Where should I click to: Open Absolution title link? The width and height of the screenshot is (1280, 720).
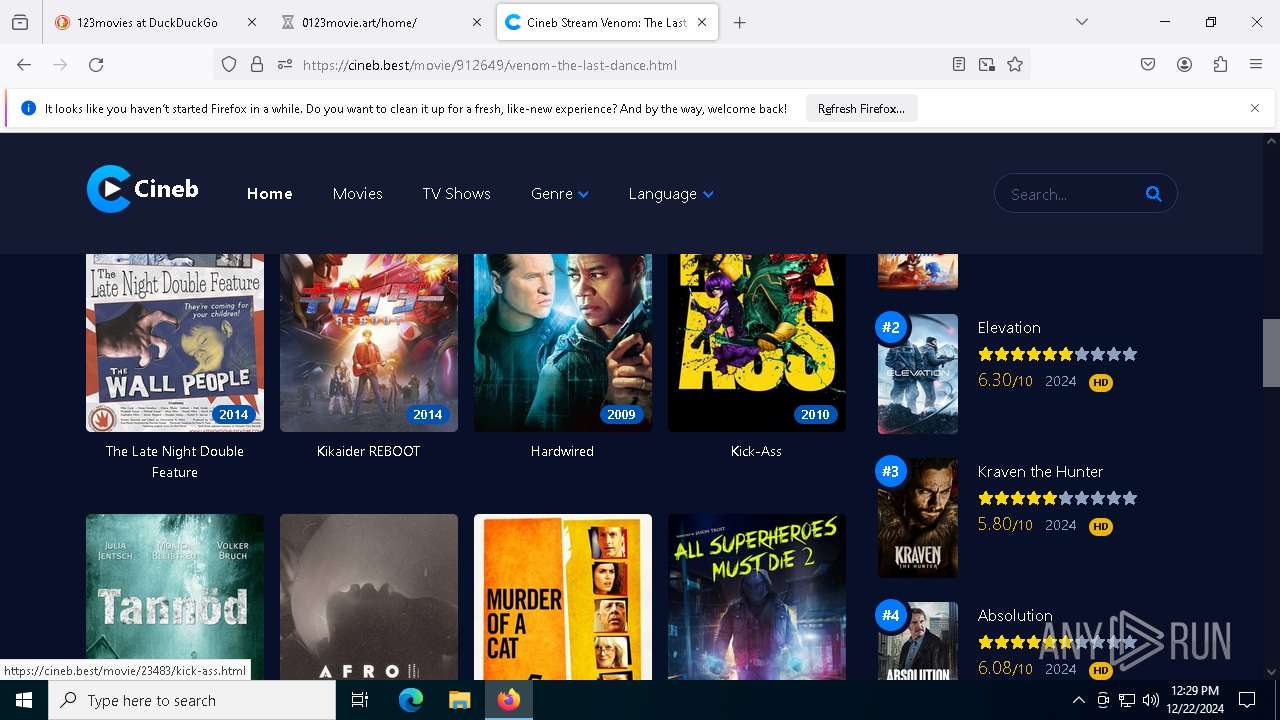click(x=1015, y=615)
